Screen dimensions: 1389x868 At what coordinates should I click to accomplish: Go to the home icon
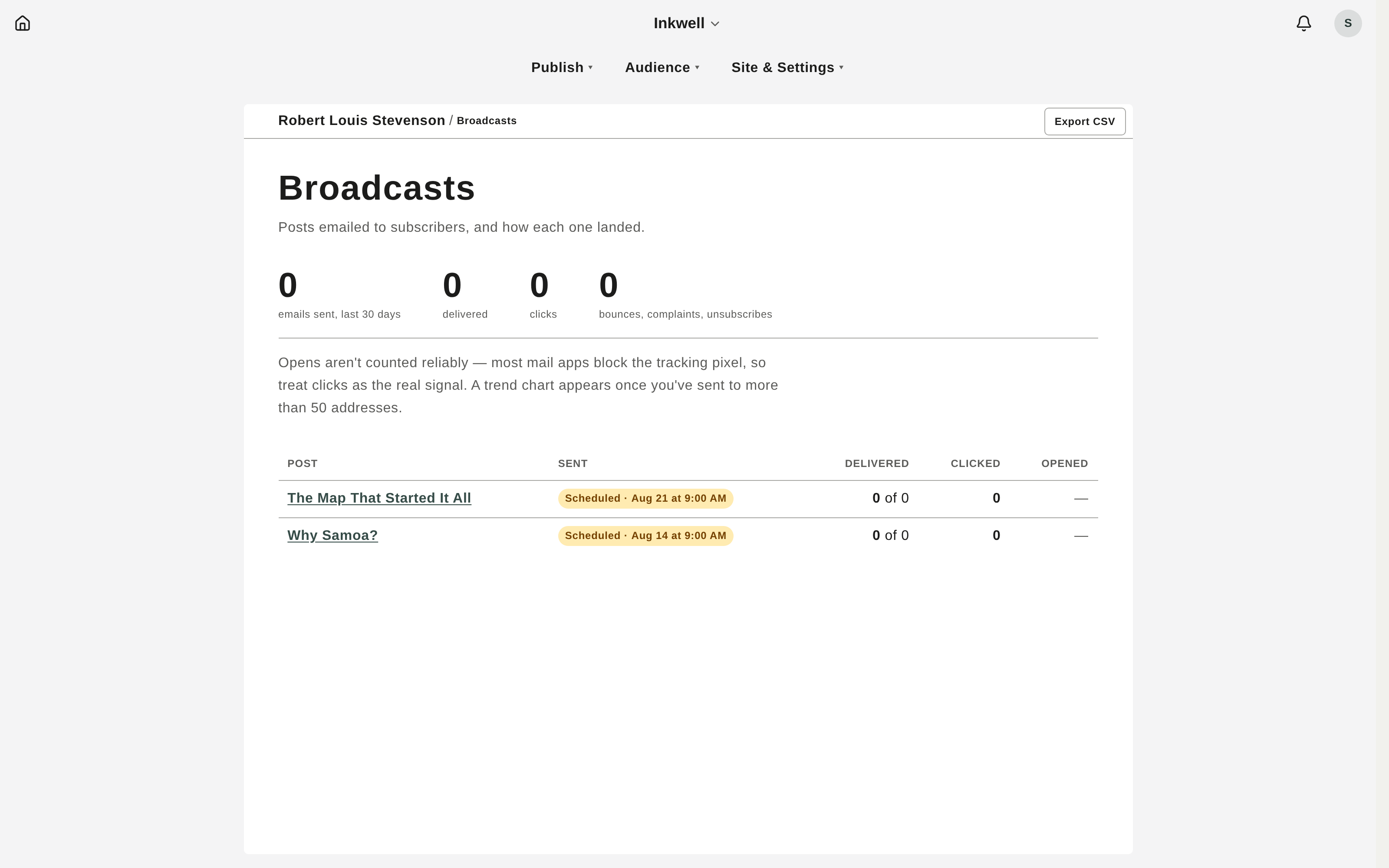pyautogui.click(x=23, y=23)
